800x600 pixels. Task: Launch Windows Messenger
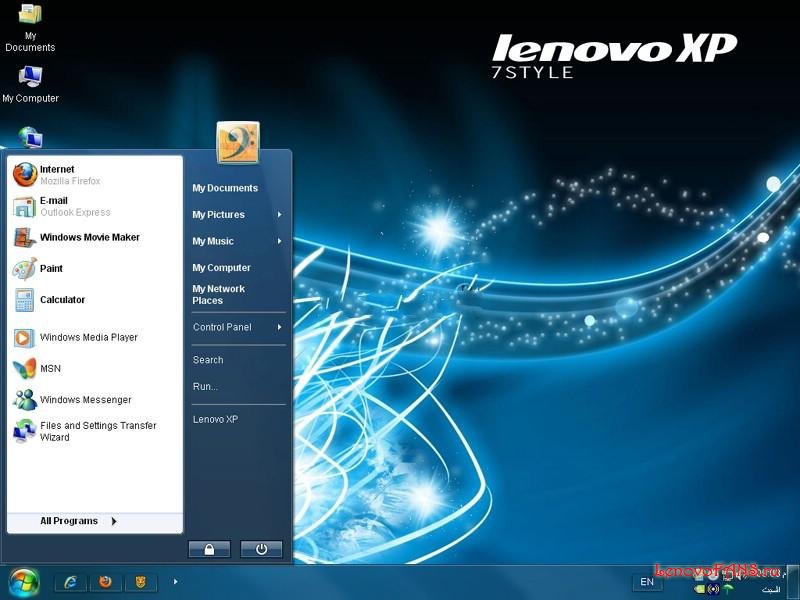coord(85,400)
